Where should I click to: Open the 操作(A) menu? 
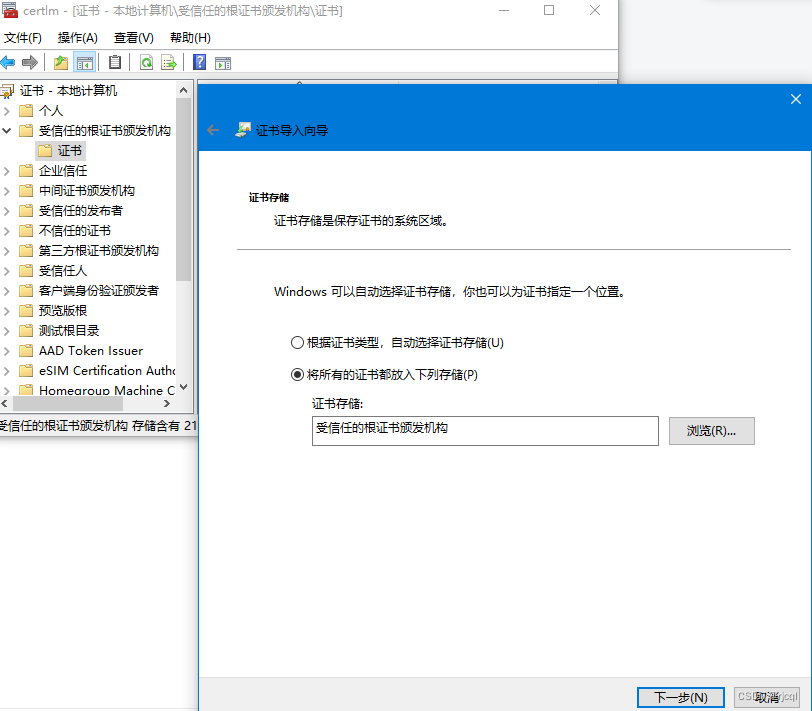click(77, 37)
